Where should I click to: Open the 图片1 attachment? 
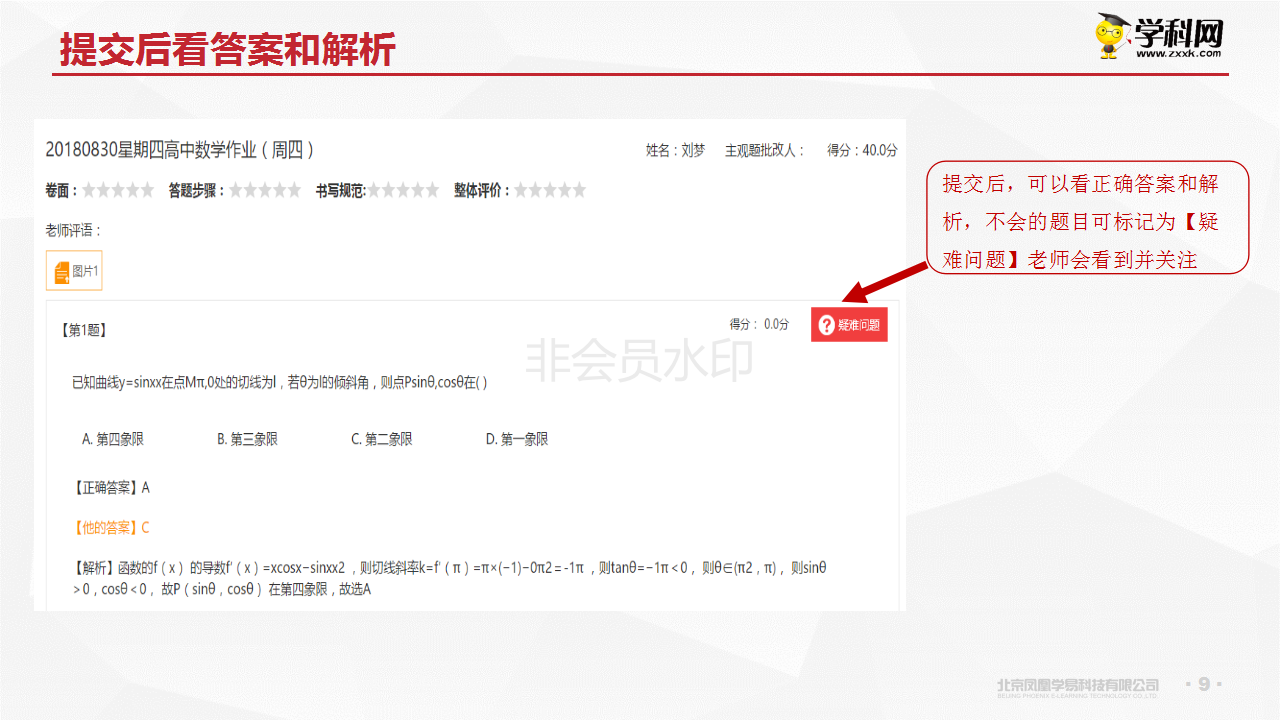[x=74, y=271]
